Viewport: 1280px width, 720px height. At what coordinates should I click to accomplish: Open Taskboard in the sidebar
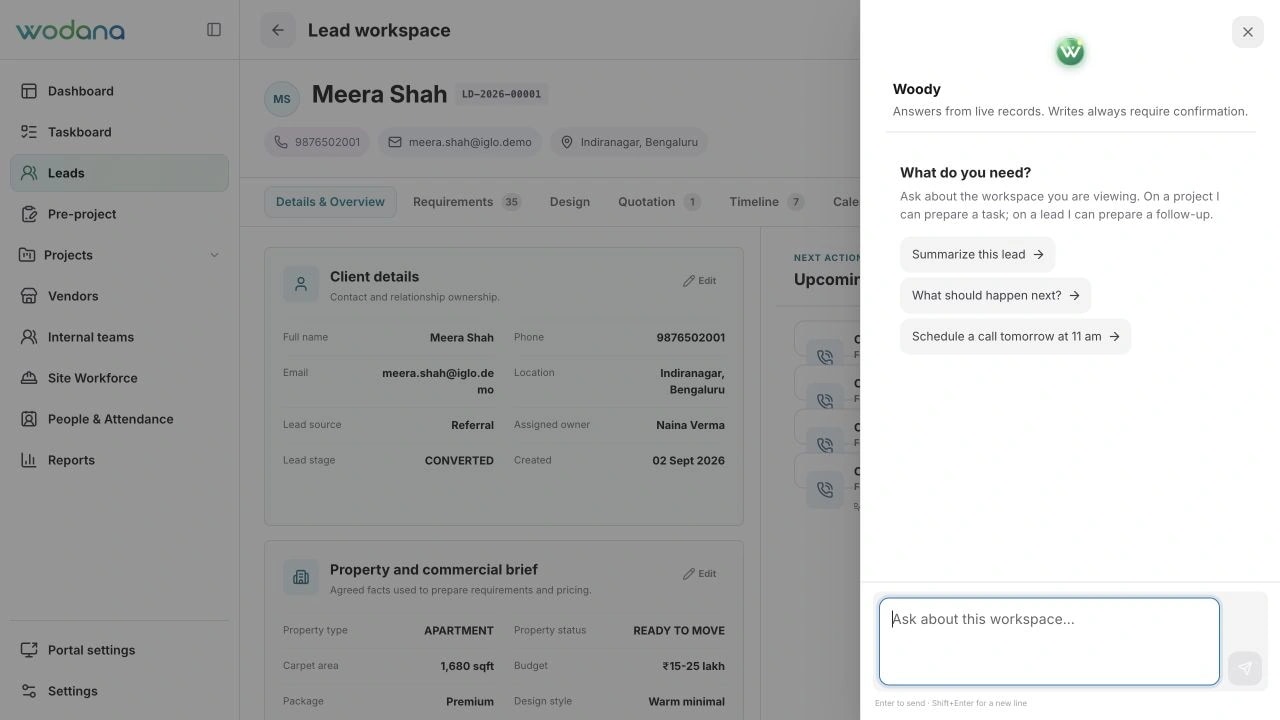[119, 132]
